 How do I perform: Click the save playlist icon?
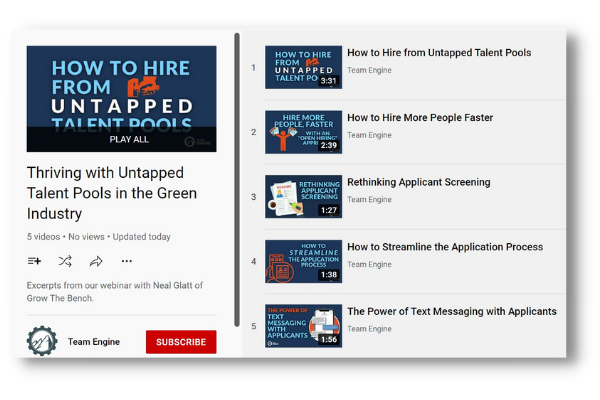[34, 261]
